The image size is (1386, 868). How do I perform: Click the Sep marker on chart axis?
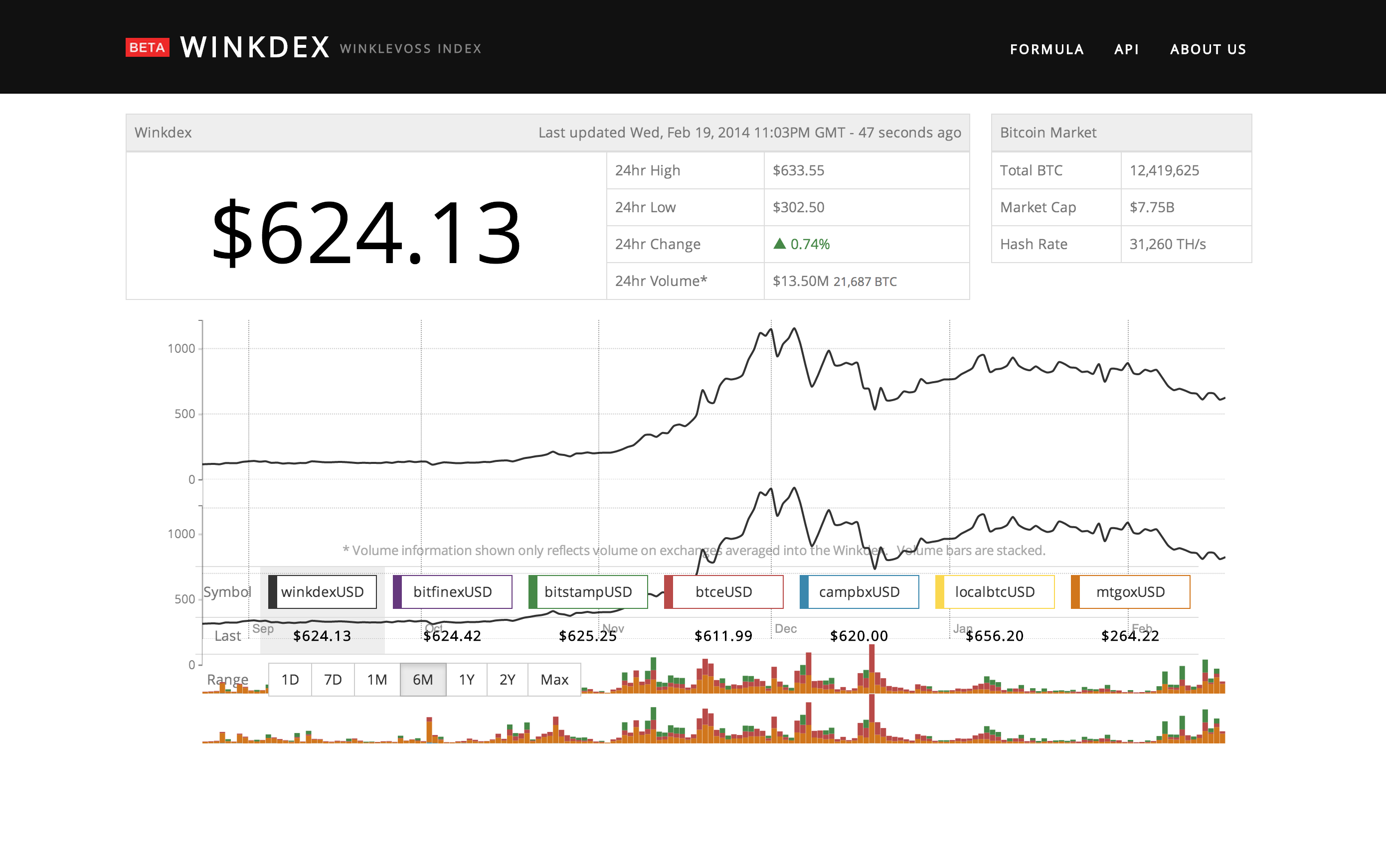(x=263, y=629)
